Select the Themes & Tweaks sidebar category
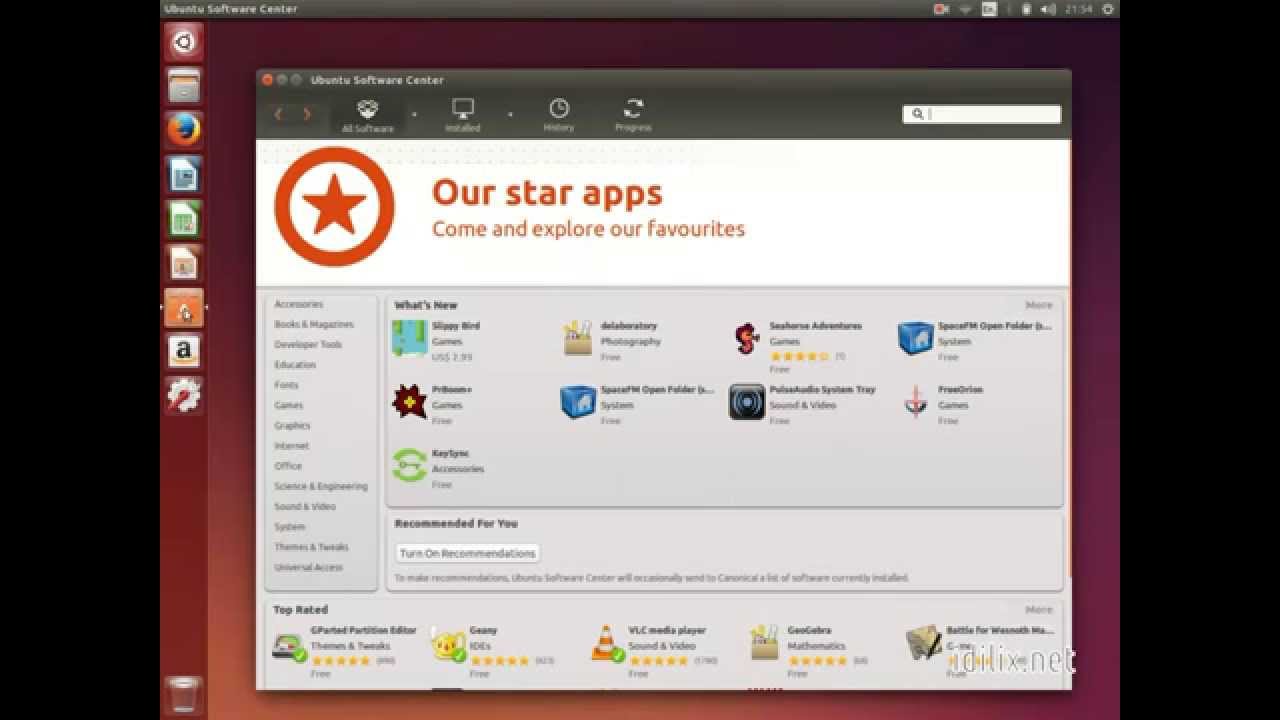1280x720 pixels. [311, 547]
